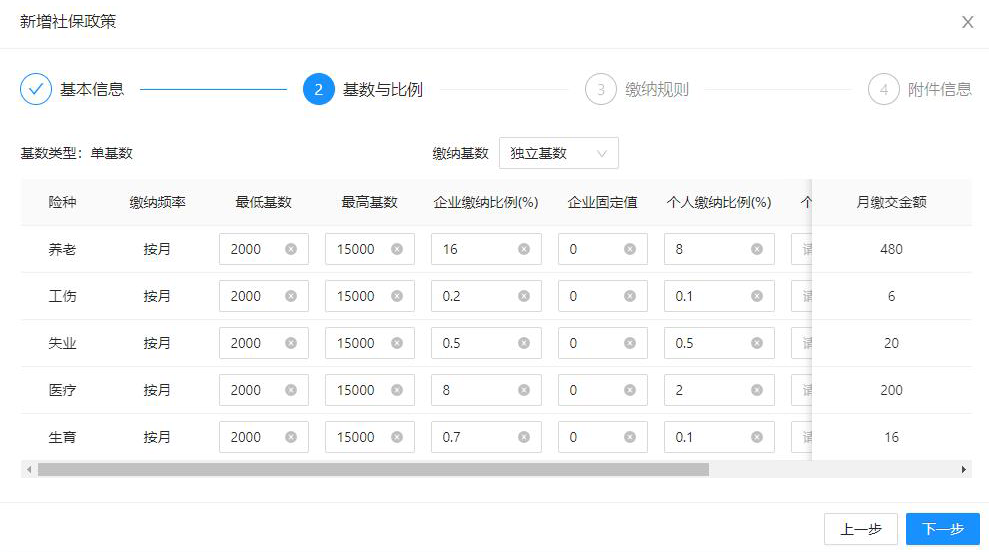The height and width of the screenshot is (552, 989).
Task: Select step 4 附件信息
Action: click(884, 89)
